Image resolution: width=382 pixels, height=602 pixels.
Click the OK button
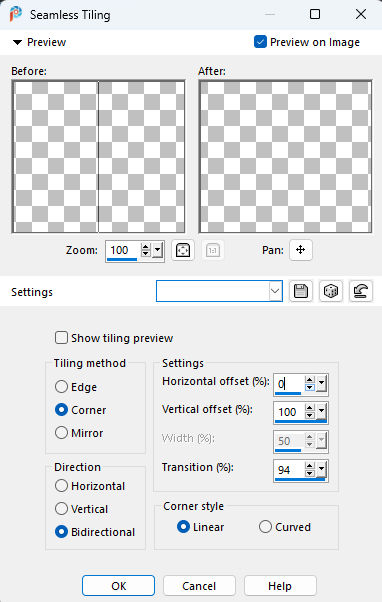pos(118,586)
